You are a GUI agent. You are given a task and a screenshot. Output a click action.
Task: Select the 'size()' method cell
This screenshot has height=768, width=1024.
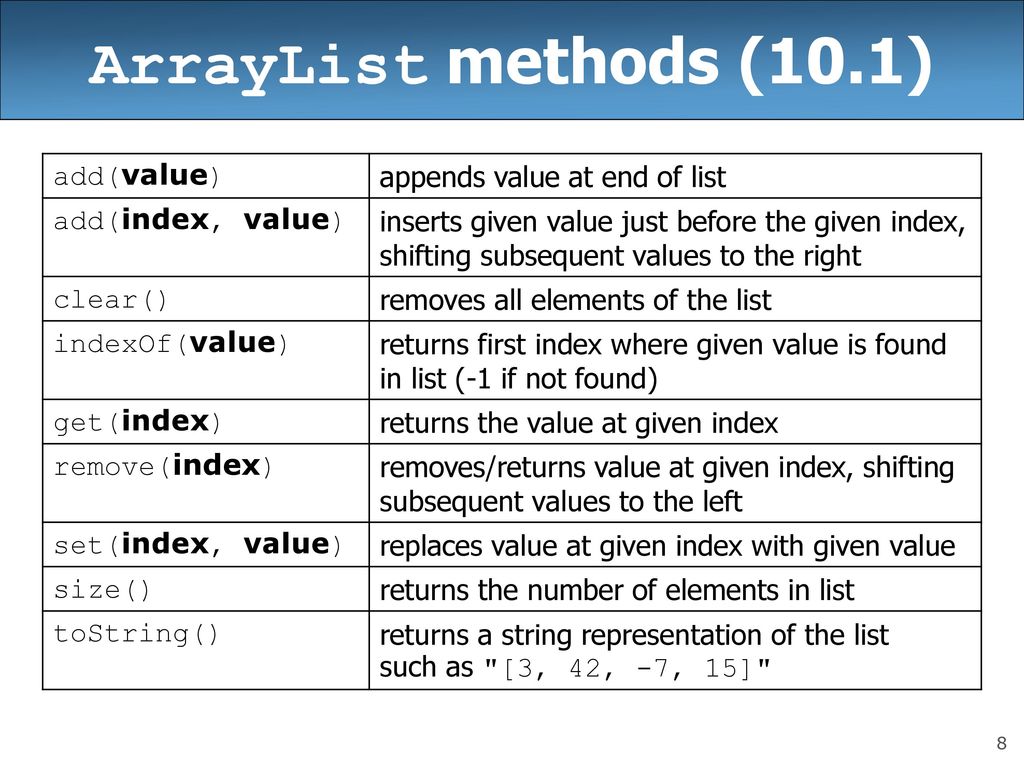tap(206, 589)
